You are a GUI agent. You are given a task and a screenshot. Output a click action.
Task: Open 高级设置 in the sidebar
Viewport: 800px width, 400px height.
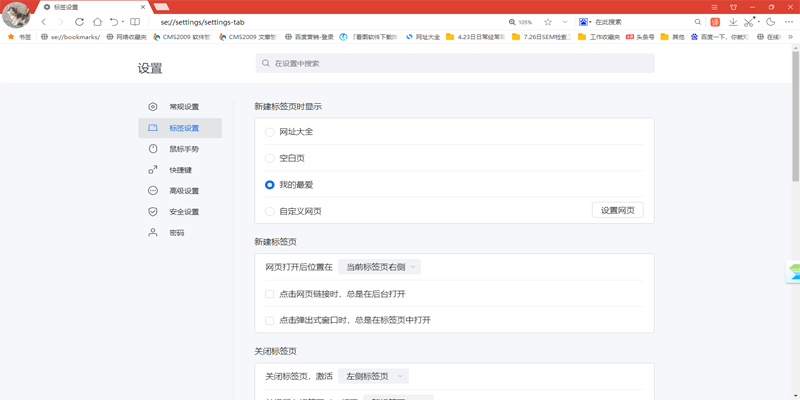tap(183, 191)
